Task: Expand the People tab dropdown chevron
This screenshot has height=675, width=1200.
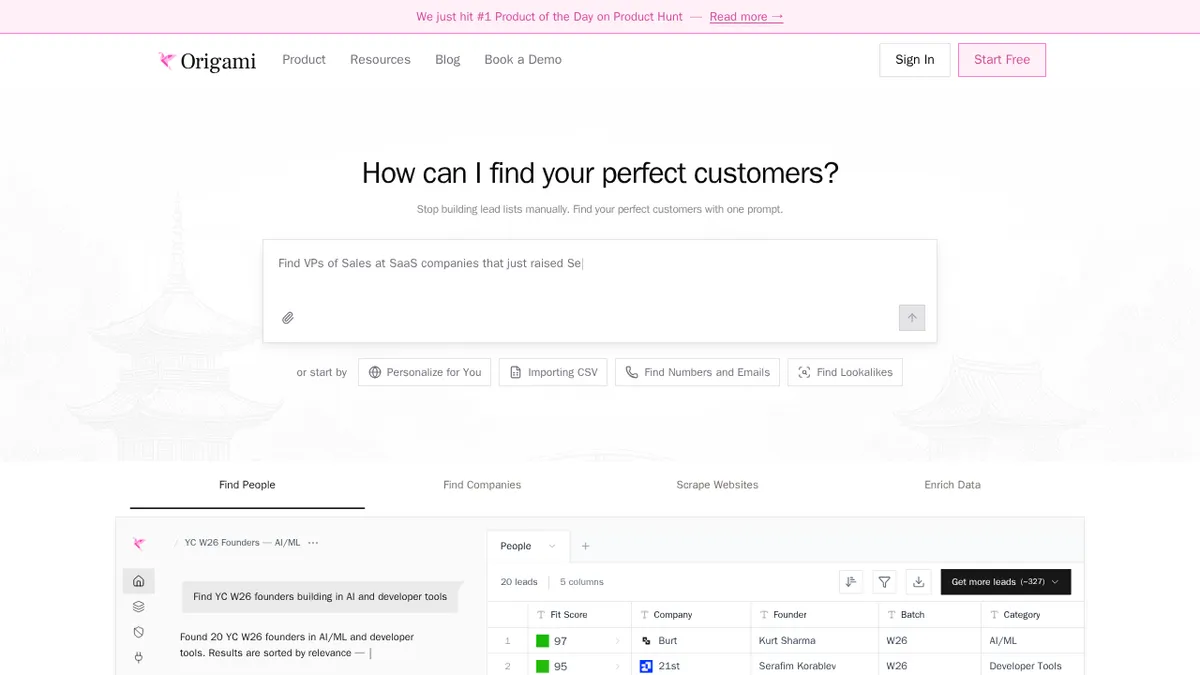Action: pyautogui.click(x=552, y=546)
